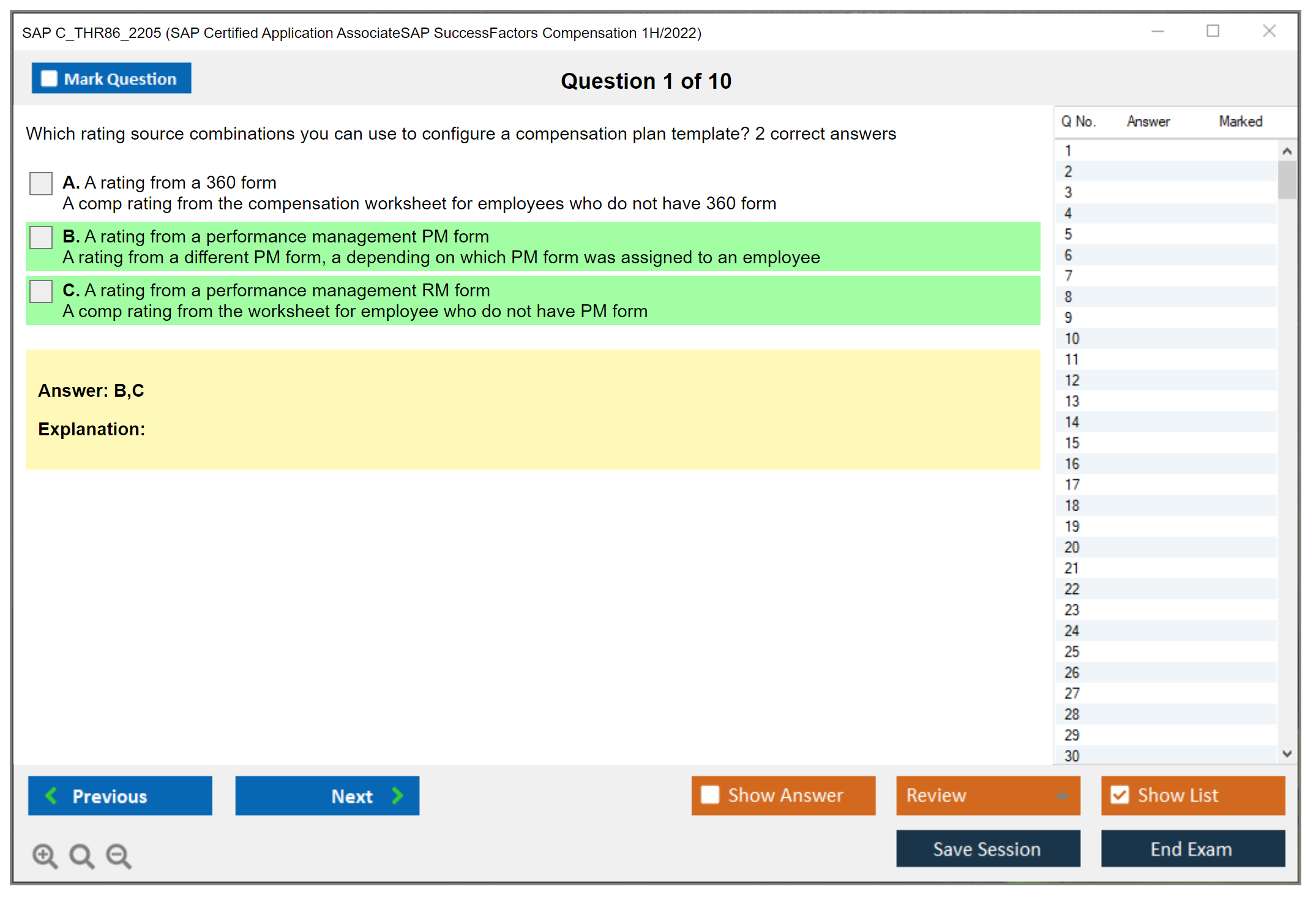
Task: Click the question list scrollbar thumb
Action: 1287,179
